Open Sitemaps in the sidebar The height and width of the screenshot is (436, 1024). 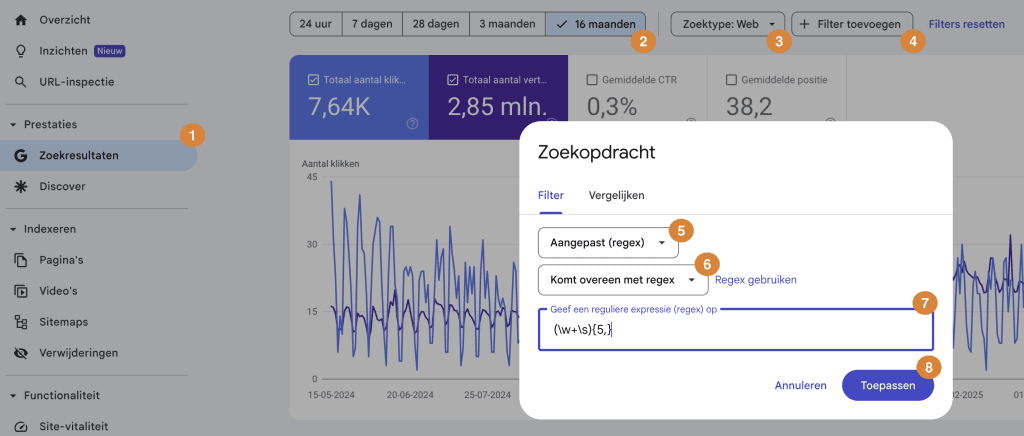point(63,322)
